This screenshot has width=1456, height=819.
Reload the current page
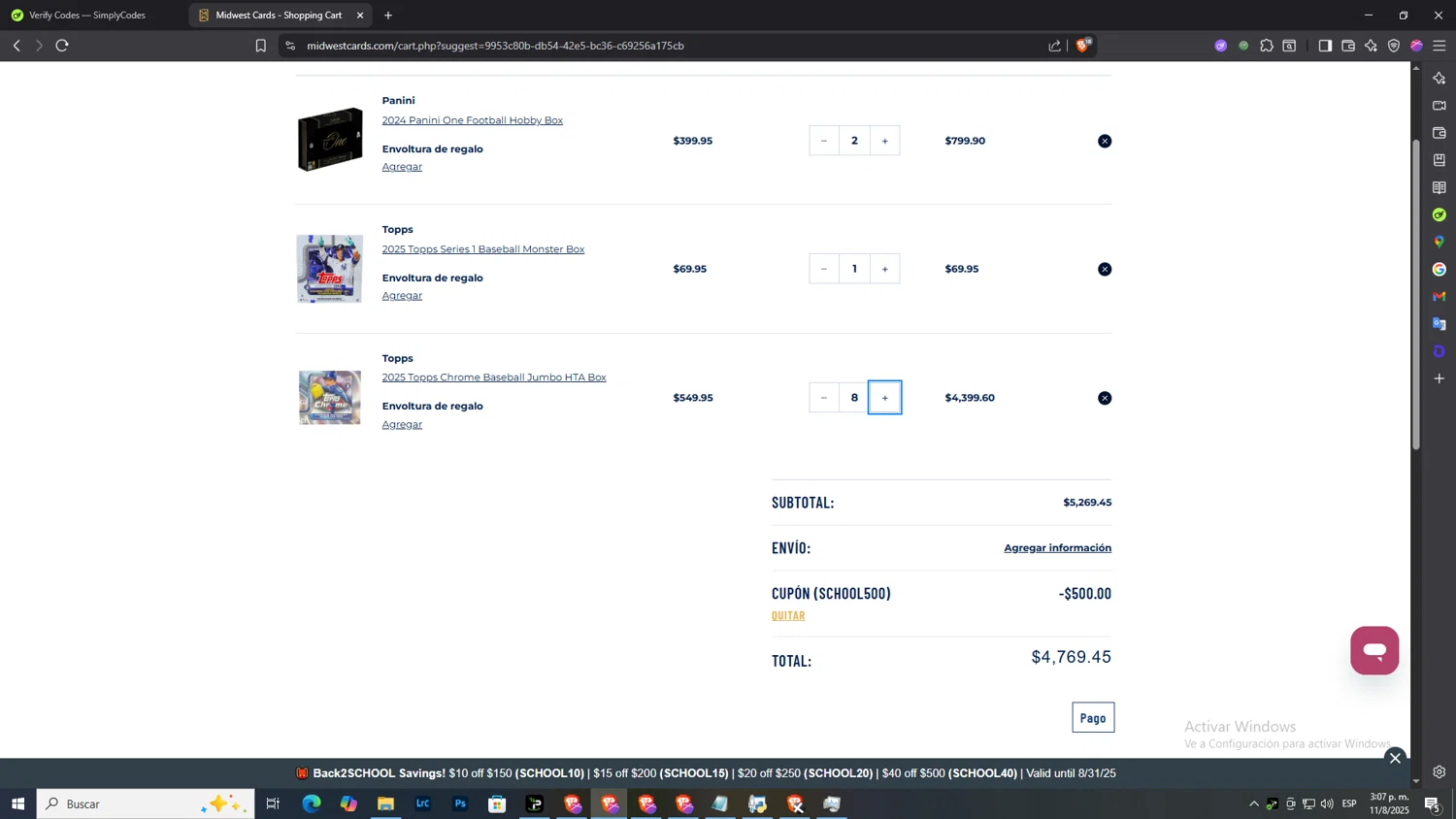point(62,46)
